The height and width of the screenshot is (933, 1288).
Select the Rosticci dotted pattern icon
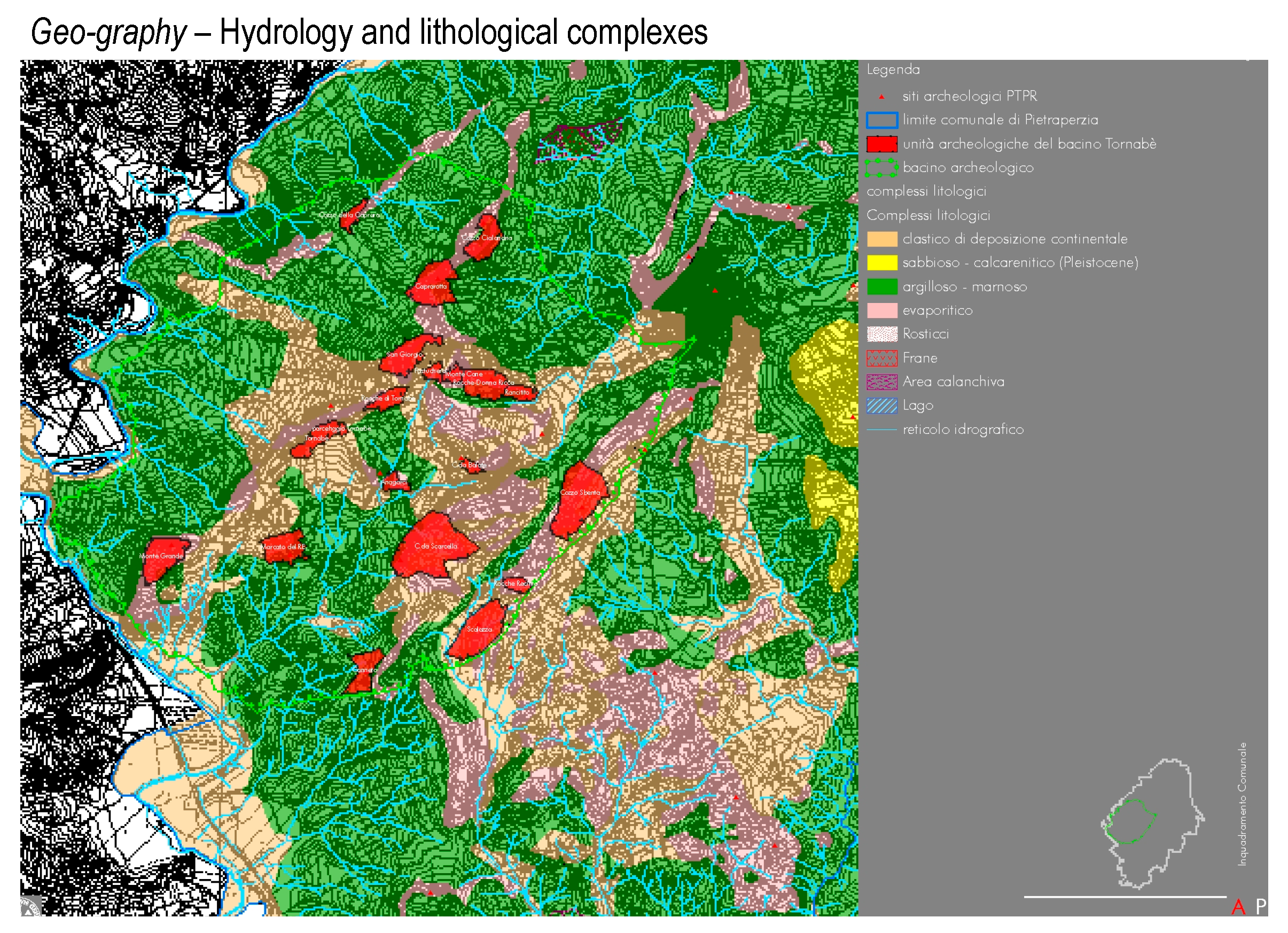(881, 334)
